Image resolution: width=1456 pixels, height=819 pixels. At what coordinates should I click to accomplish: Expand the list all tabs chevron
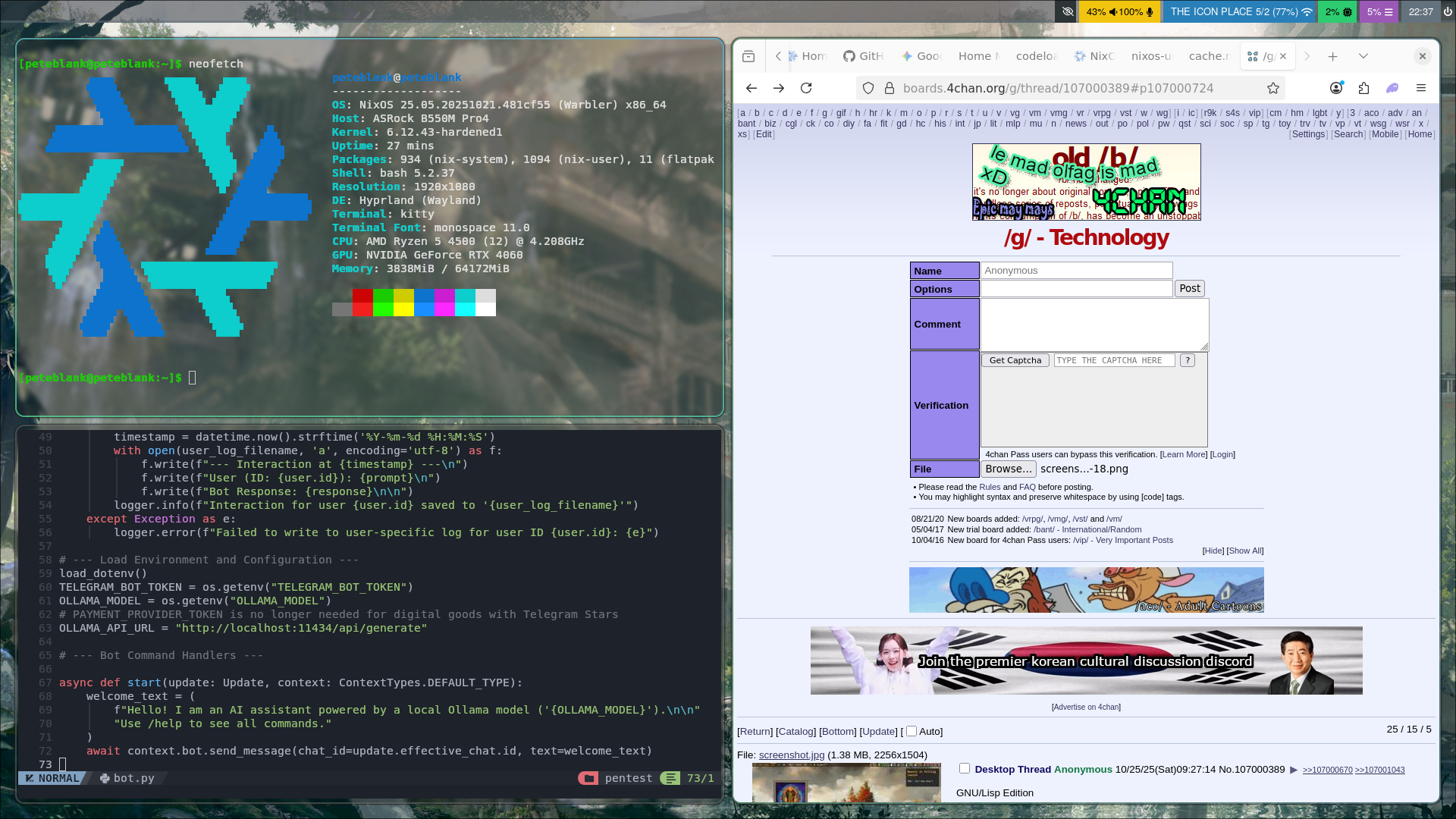pyautogui.click(x=1363, y=56)
